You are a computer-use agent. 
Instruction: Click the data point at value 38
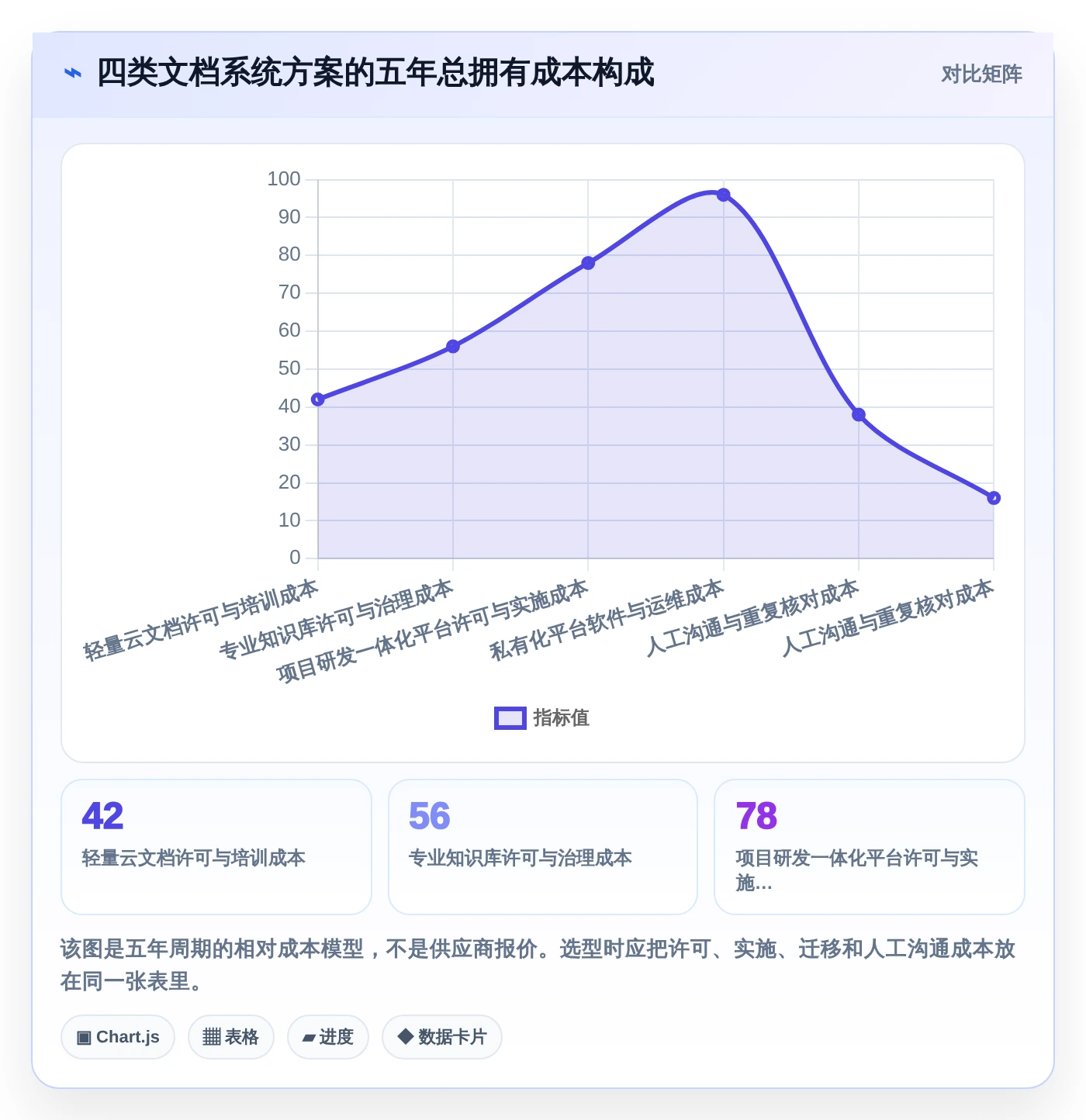coord(859,415)
